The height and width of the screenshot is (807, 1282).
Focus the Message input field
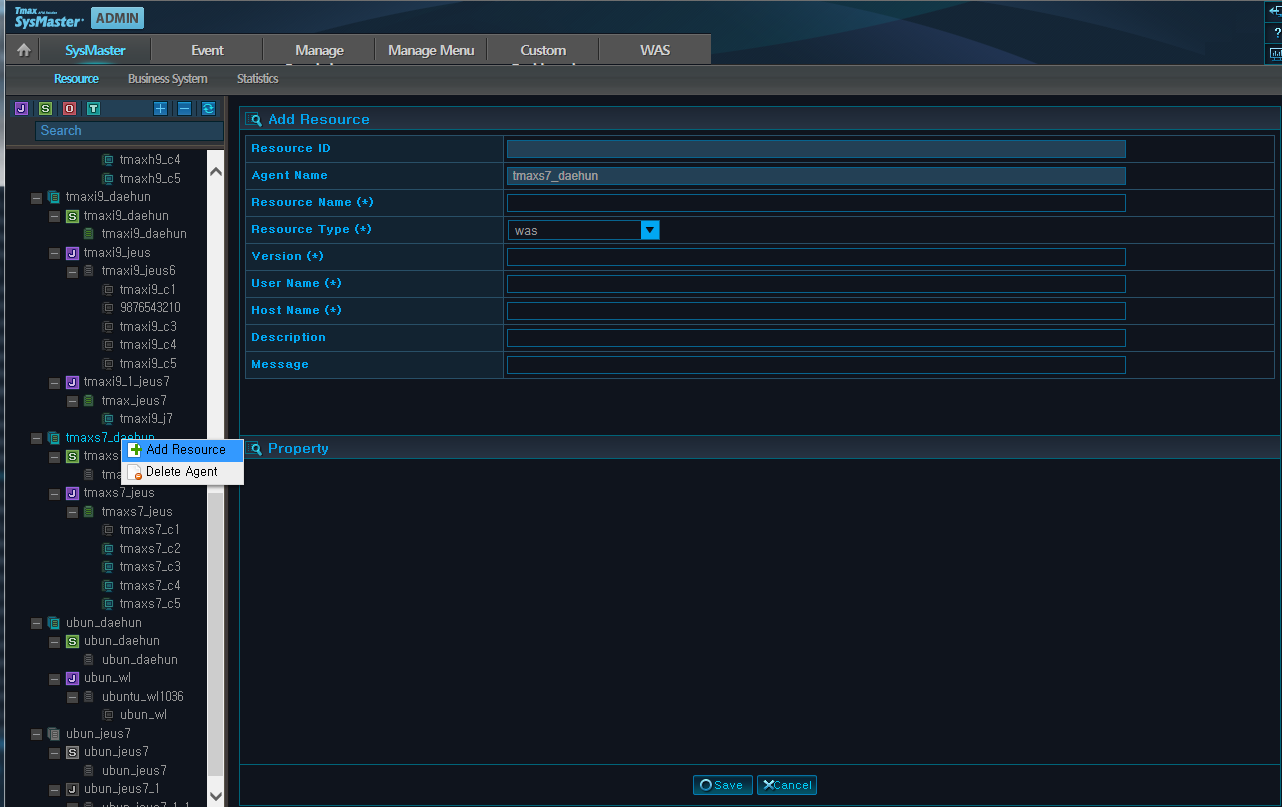coord(816,365)
